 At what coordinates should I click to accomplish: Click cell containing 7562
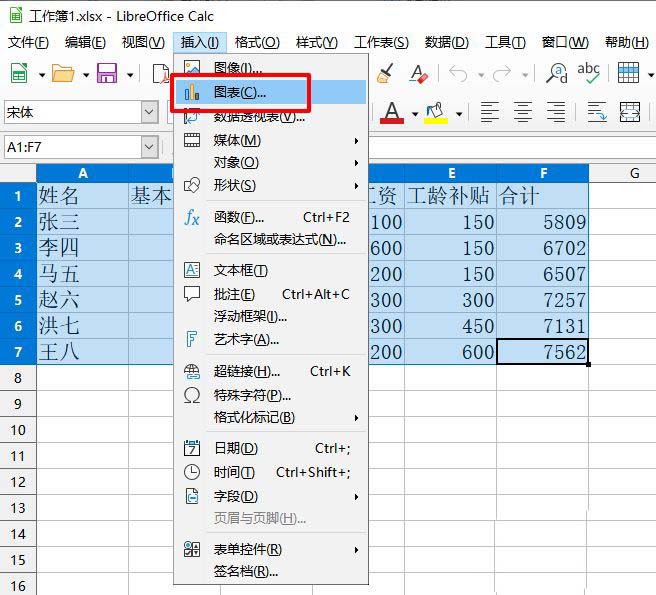pos(543,351)
